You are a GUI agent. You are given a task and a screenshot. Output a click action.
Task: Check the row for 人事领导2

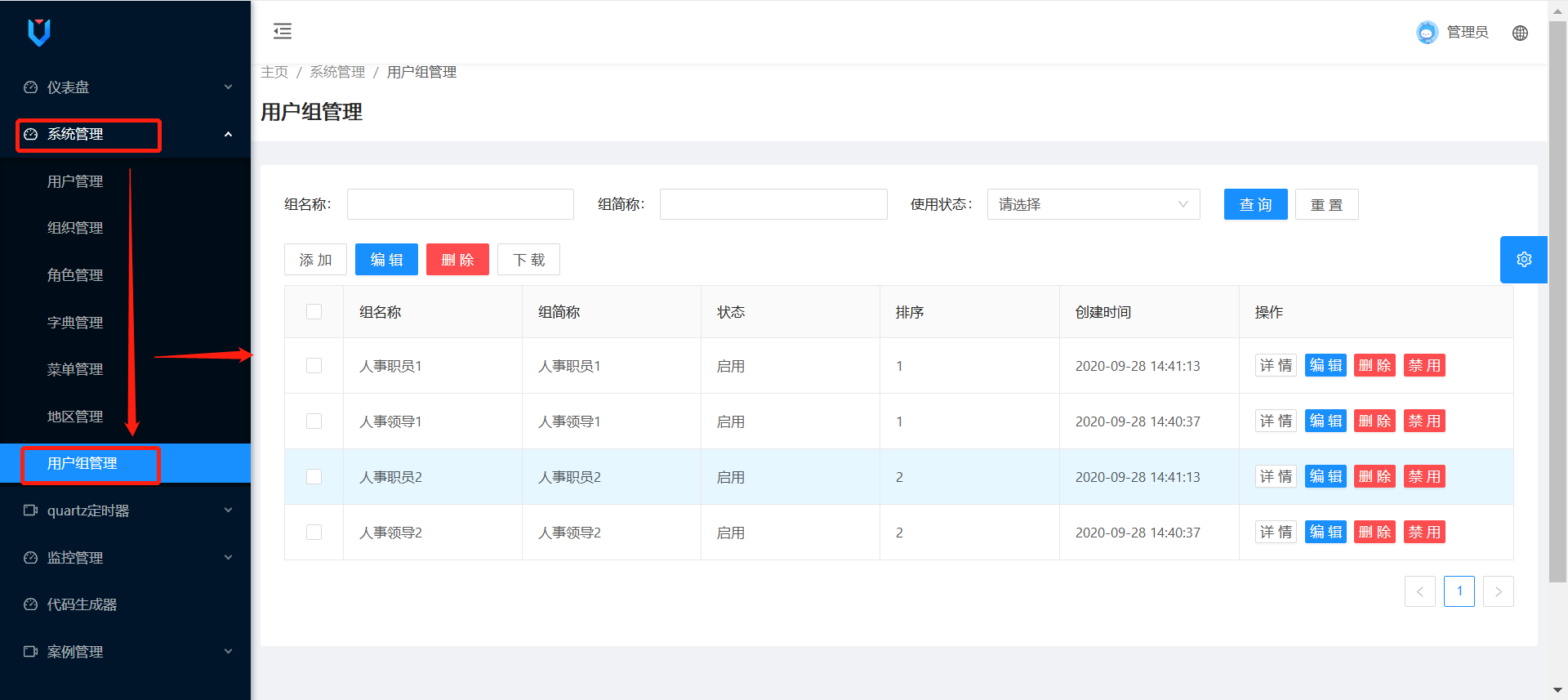pyautogui.click(x=314, y=533)
